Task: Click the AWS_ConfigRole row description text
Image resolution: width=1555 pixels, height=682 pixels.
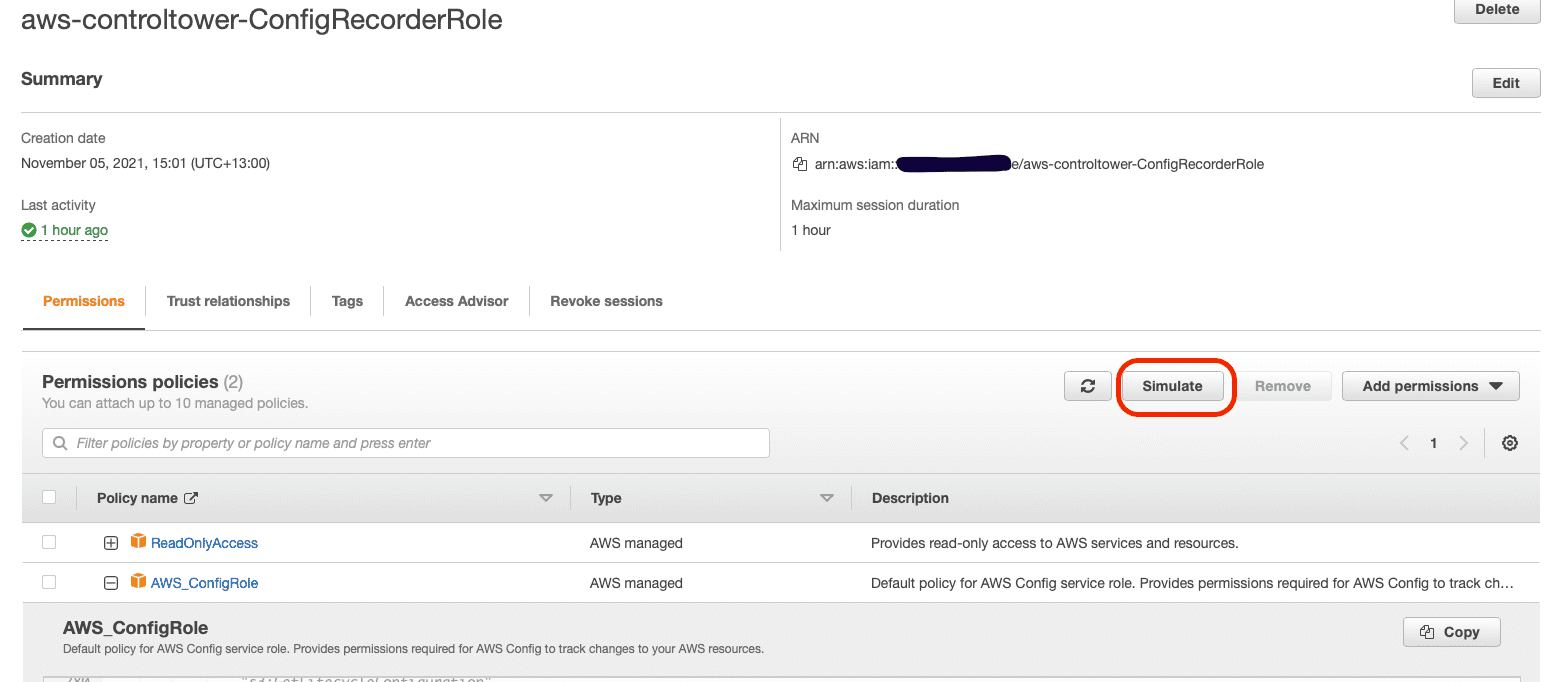Action: coord(1192,583)
